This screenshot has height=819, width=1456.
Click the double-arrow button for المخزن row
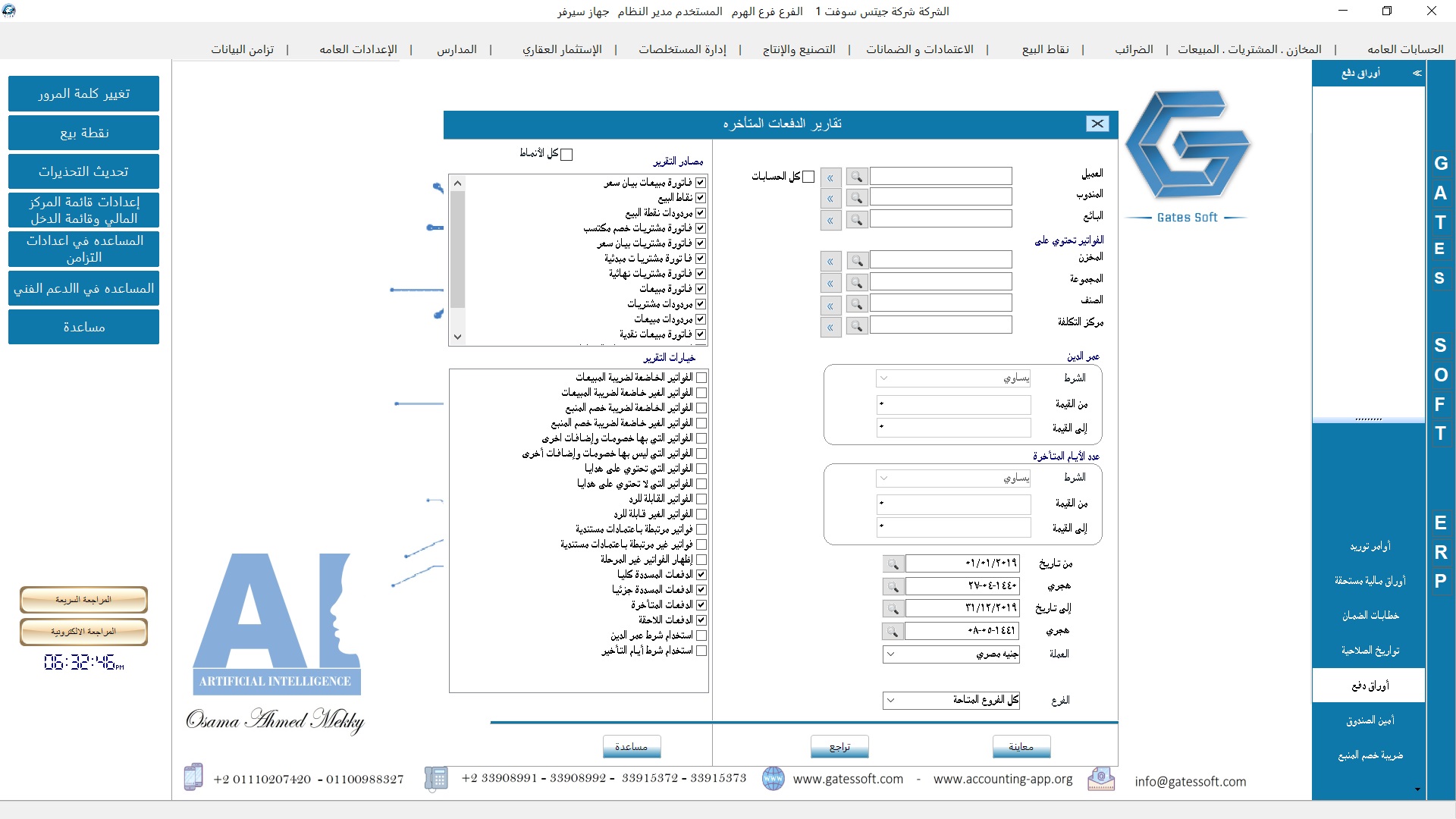[x=830, y=261]
